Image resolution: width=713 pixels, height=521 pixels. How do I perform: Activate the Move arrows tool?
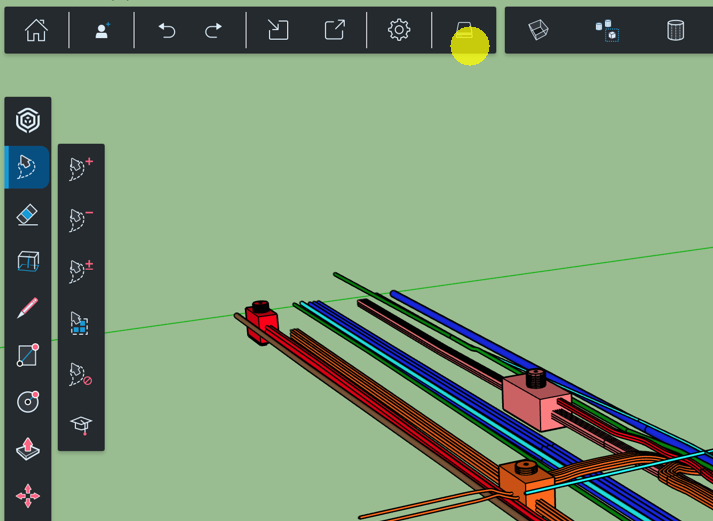(28, 496)
